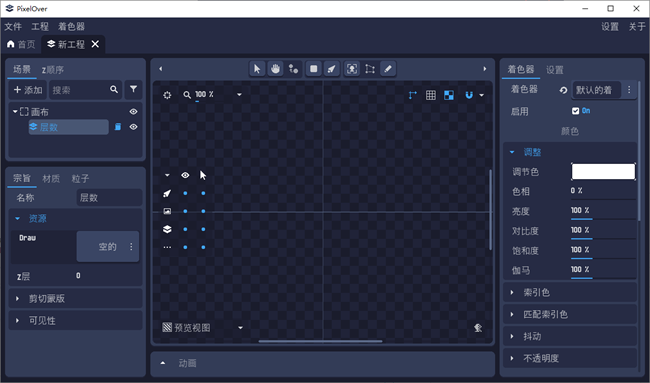The image size is (650, 383).
Task: Click the lamp icon at canvas bottom right
Action: (478, 328)
